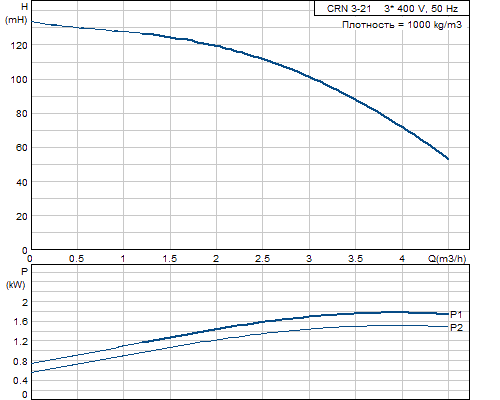Screen dimensions: 500x400
Task: Click the 0.8 tick on power axis
Action: [20, 362]
